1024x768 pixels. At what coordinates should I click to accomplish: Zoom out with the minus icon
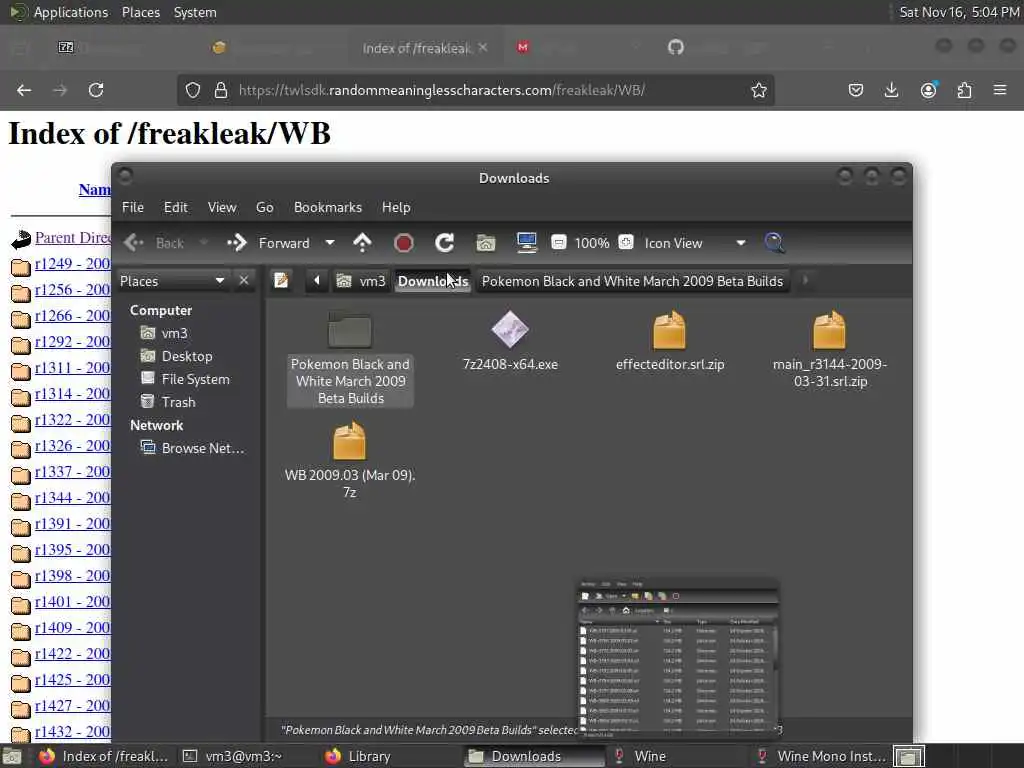coord(559,243)
